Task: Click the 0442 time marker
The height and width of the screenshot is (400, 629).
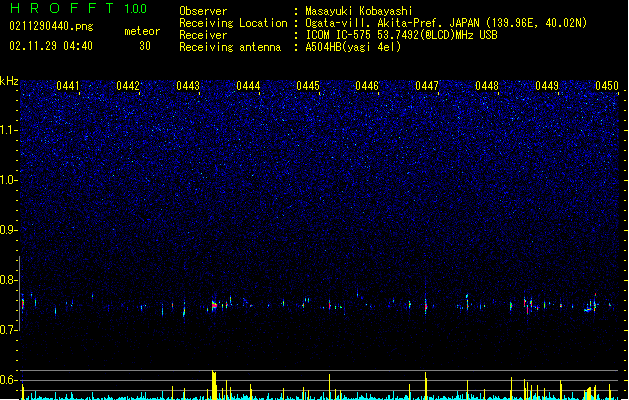Action: [x=128, y=86]
